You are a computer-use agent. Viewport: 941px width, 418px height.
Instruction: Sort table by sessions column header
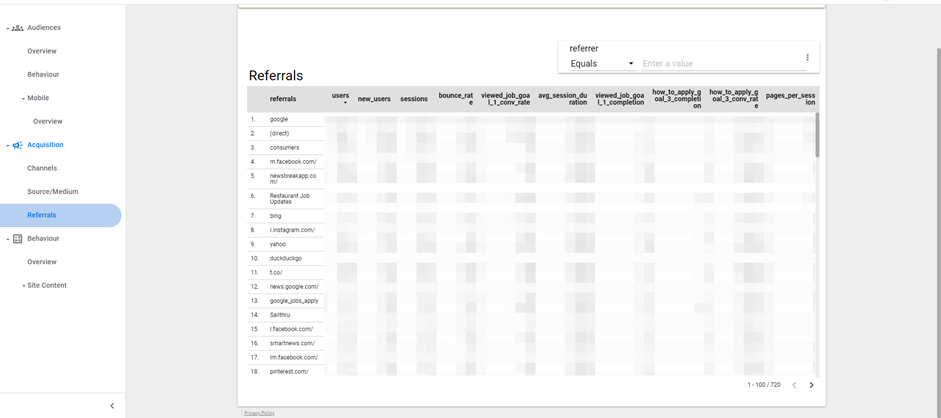point(414,99)
